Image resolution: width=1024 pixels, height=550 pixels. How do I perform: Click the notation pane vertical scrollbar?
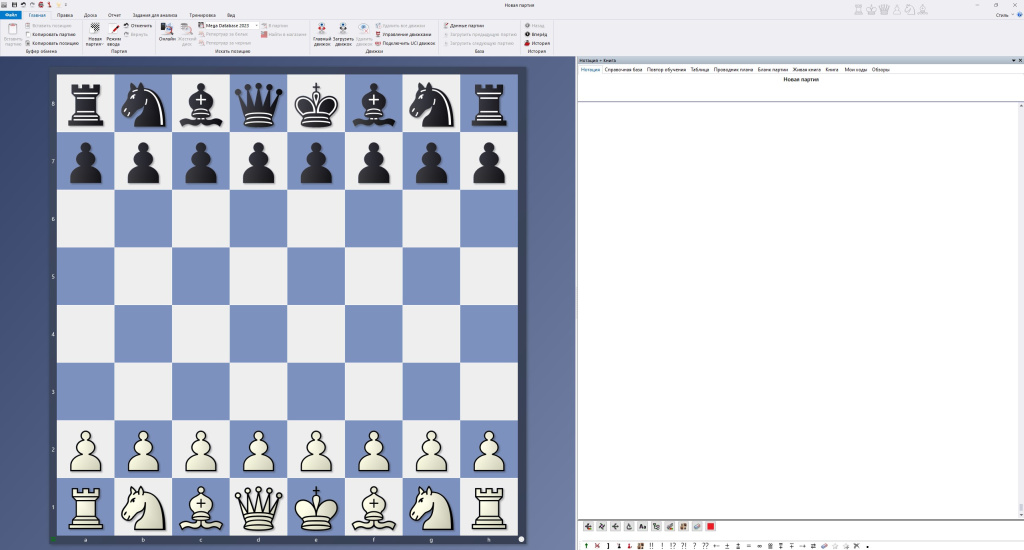click(1021, 310)
